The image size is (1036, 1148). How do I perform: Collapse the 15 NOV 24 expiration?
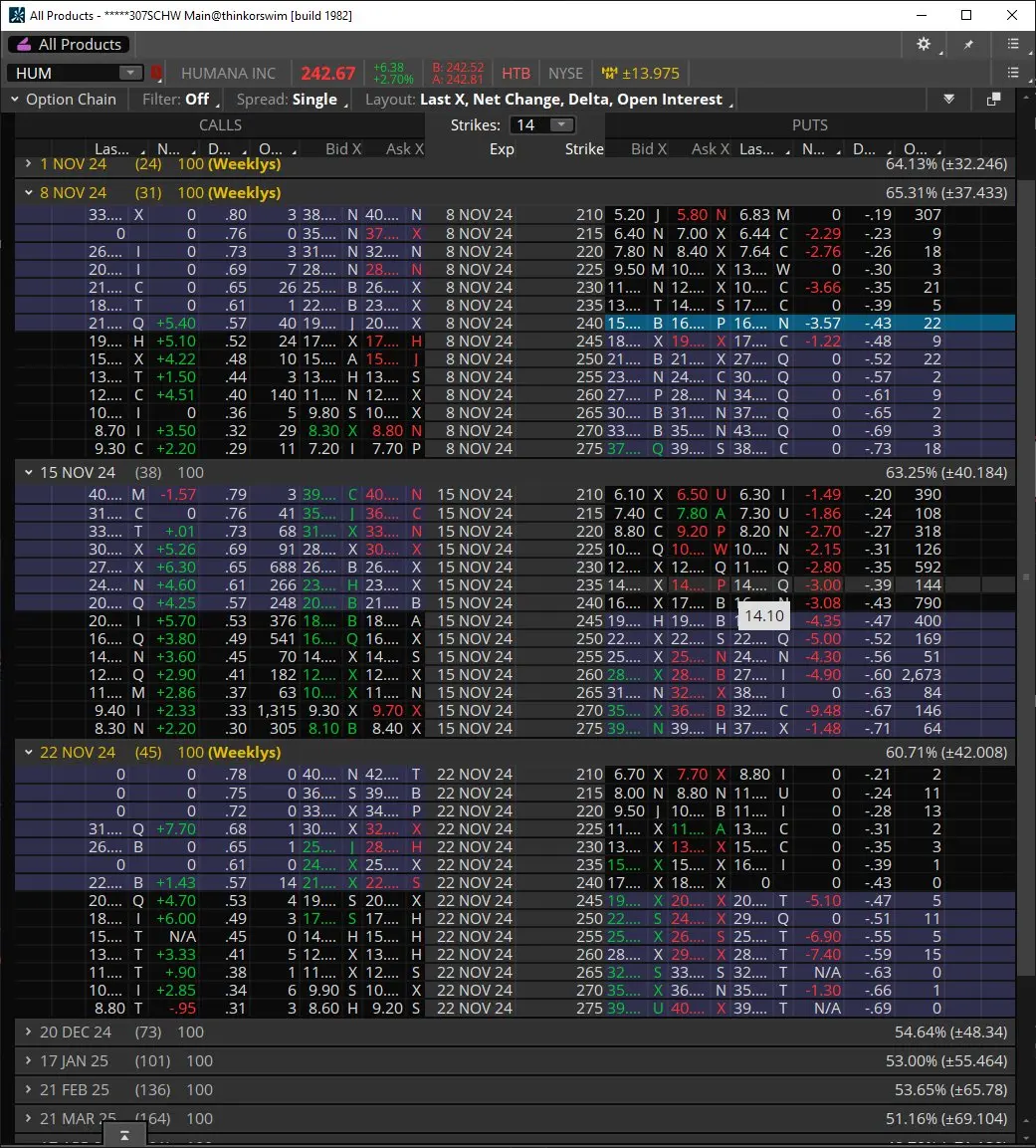[x=28, y=472]
